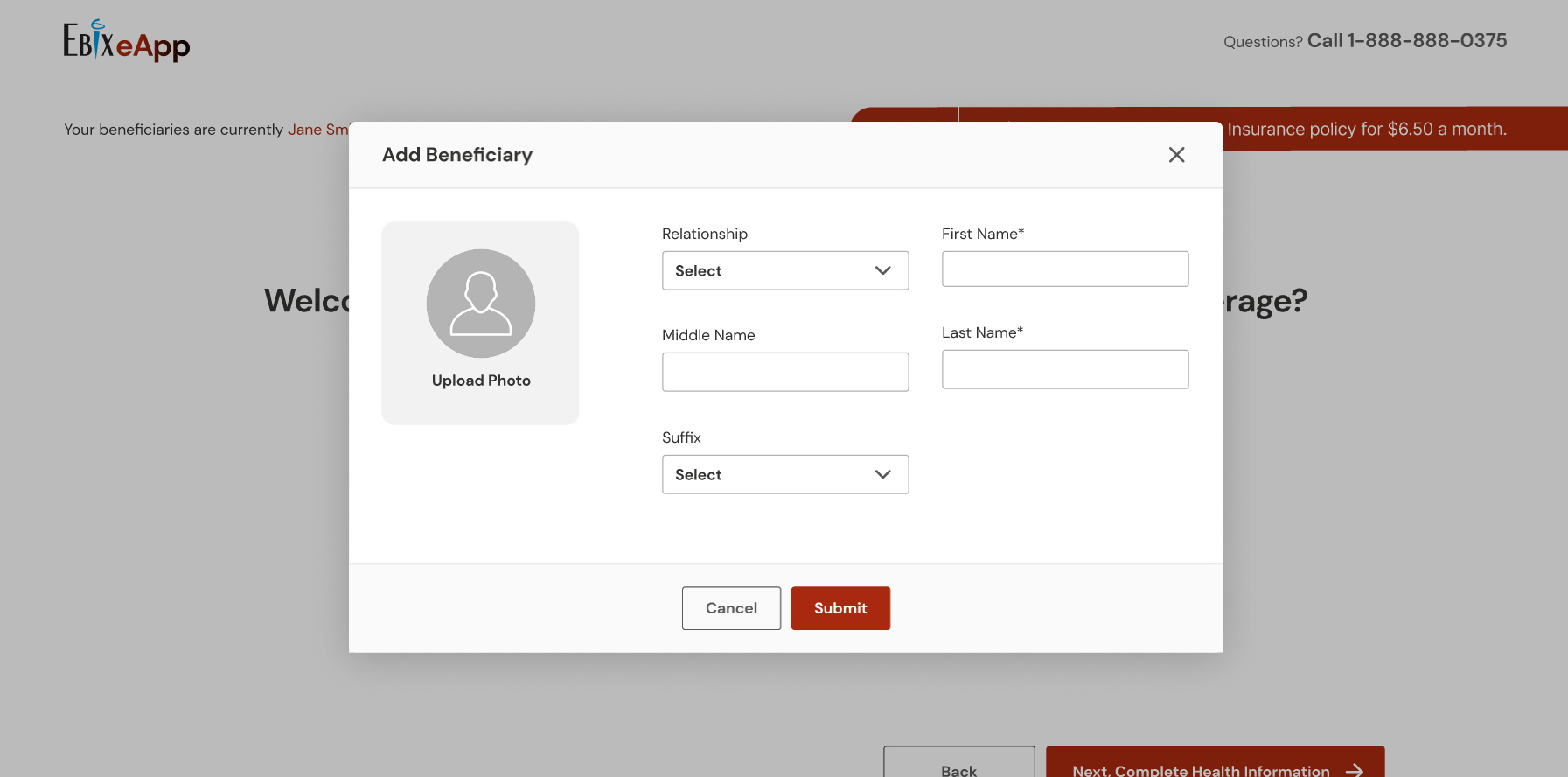Click the EbixeApp logo
The image size is (1568, 777).
click(127, 41)
